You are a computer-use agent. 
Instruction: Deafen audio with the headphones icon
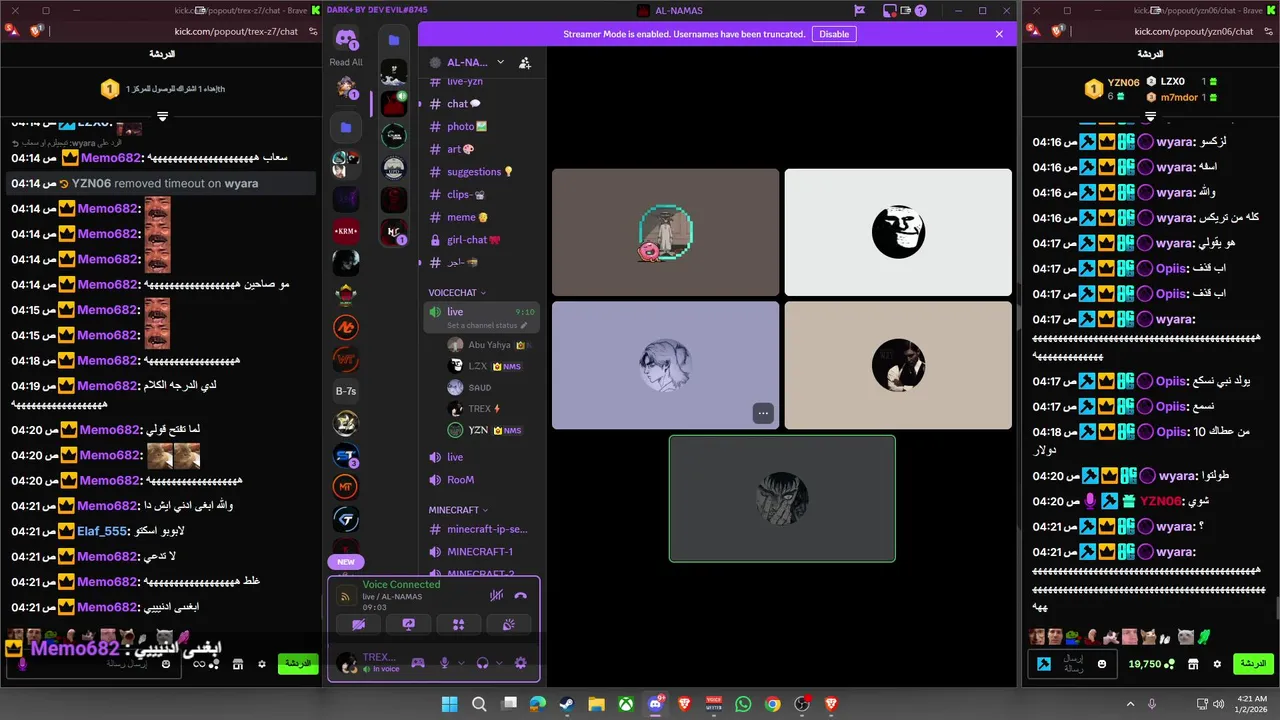pyautogui.click(x=483, y=663)
